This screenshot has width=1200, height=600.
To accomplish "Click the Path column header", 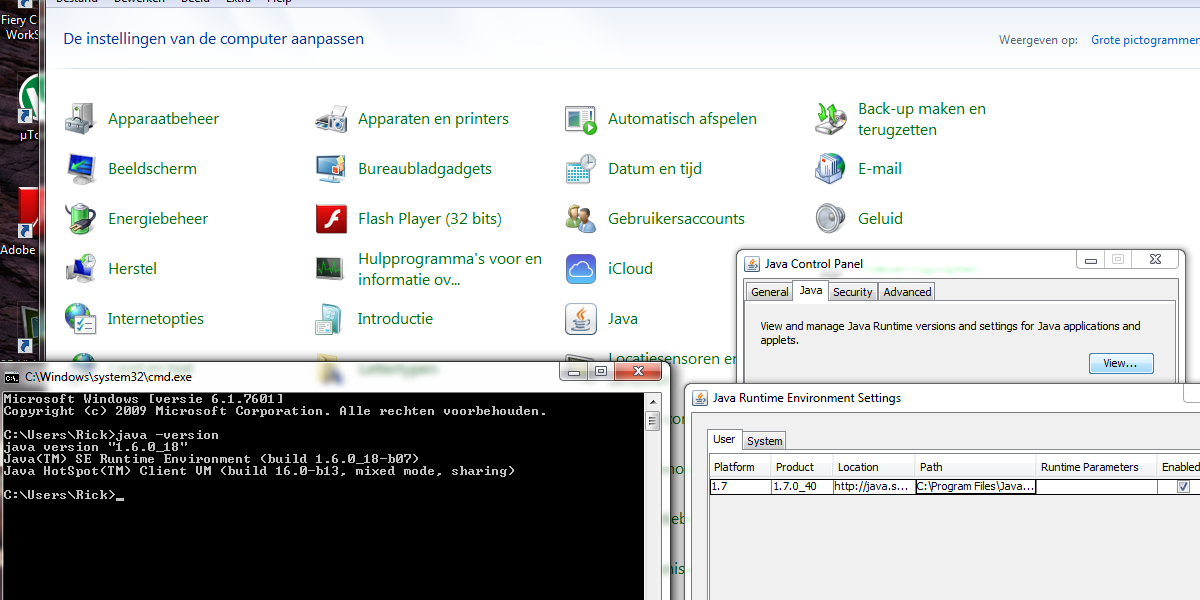I will coord(975,467).
